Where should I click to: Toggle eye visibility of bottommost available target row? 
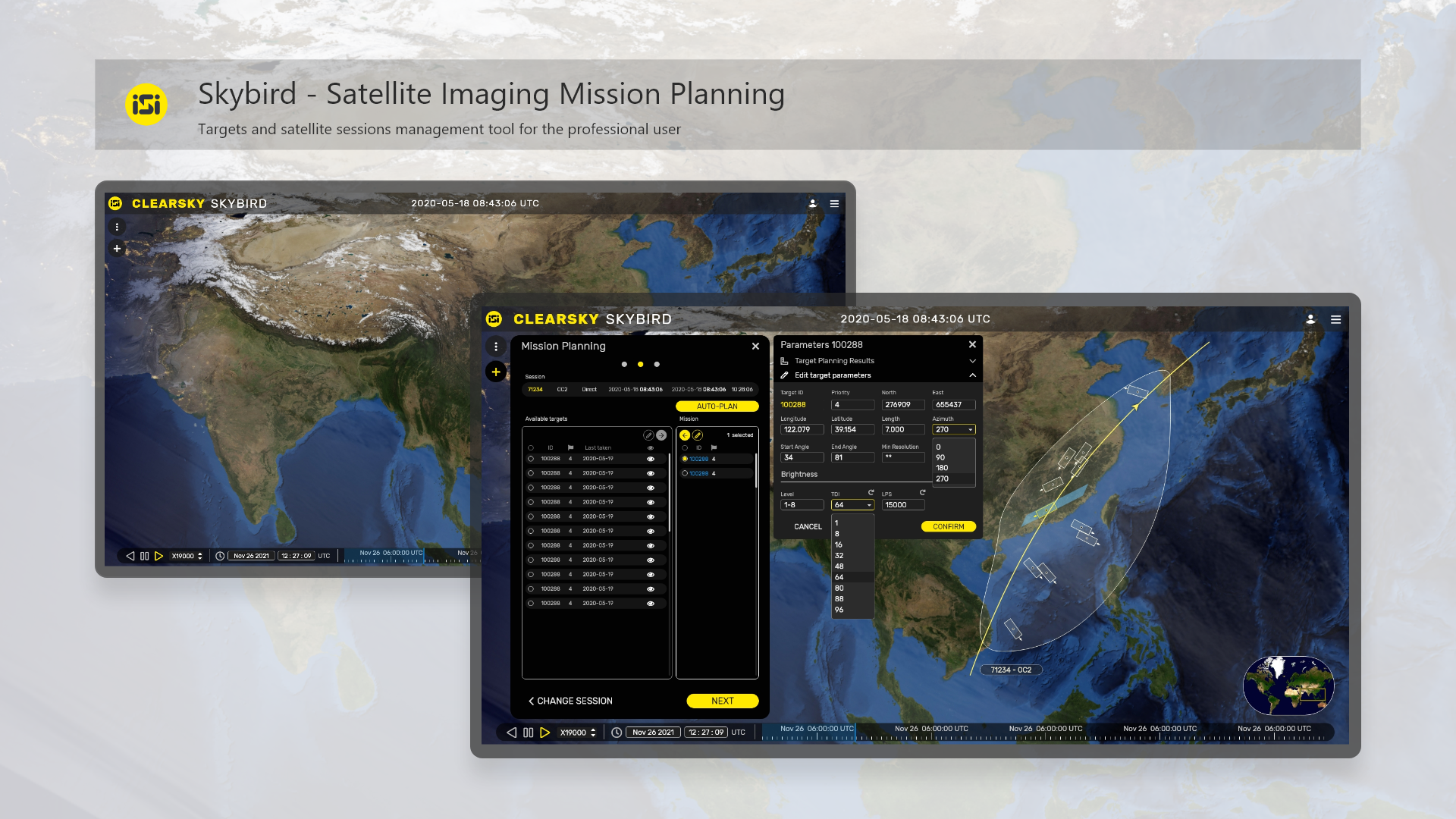(650, 604)
